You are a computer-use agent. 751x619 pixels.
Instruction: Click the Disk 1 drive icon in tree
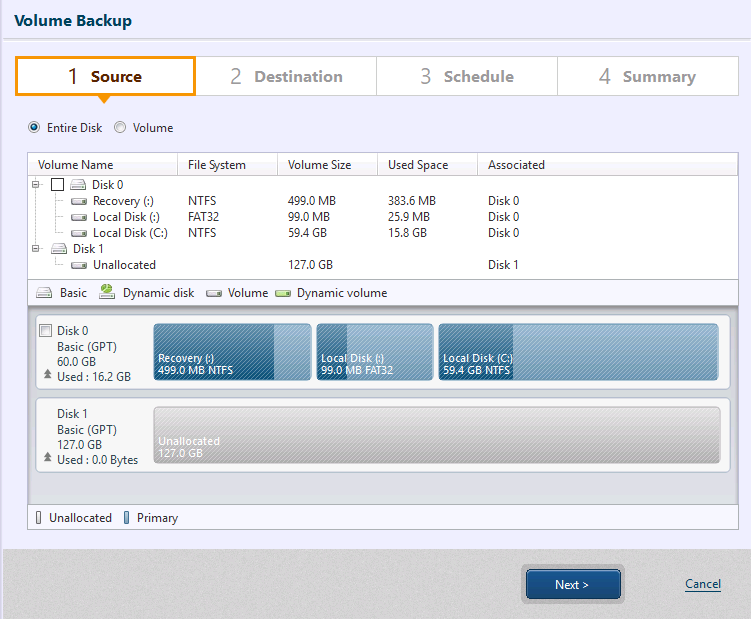click(x=59, y=249)
